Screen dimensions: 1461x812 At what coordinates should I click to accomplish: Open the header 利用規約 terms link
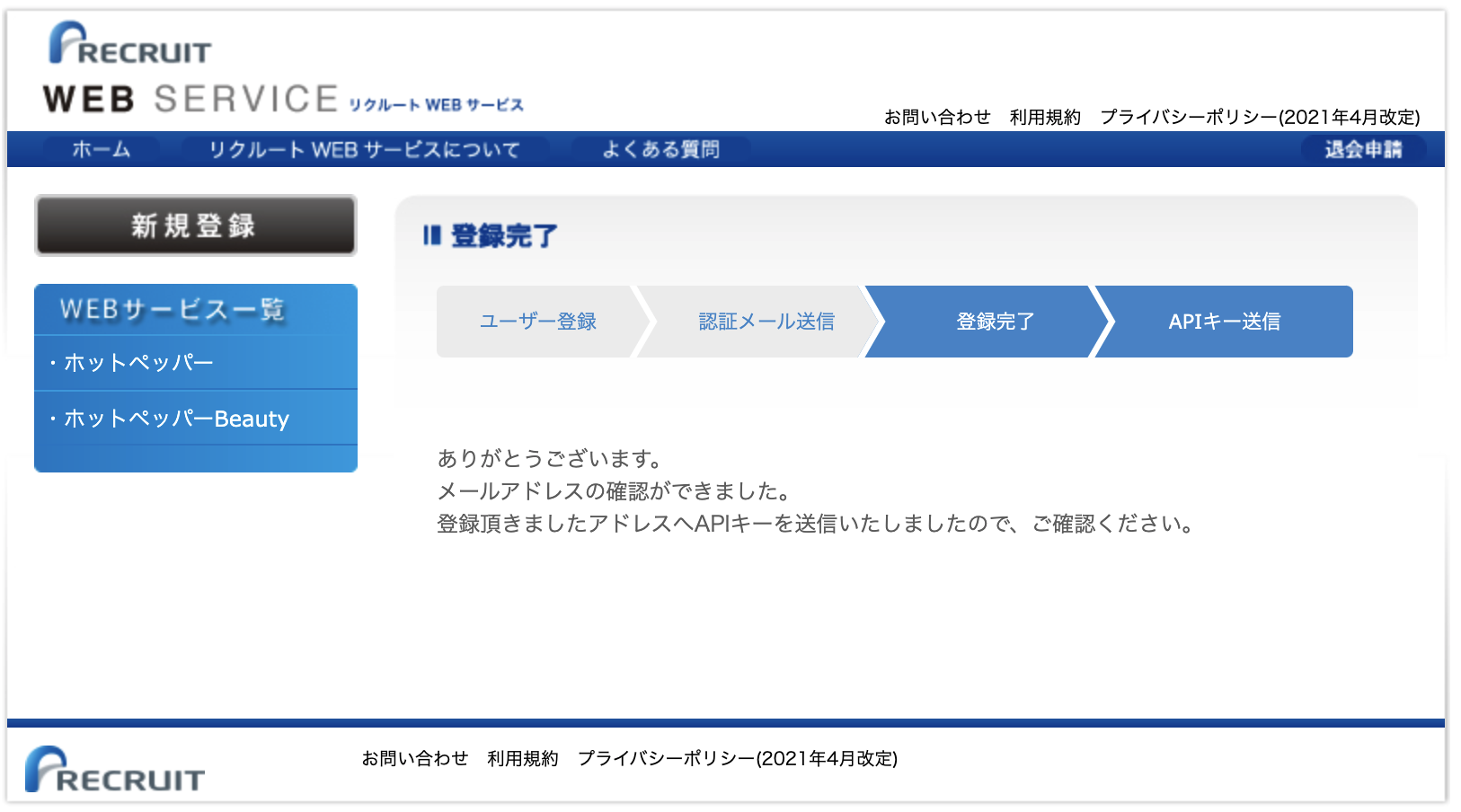1045,117
